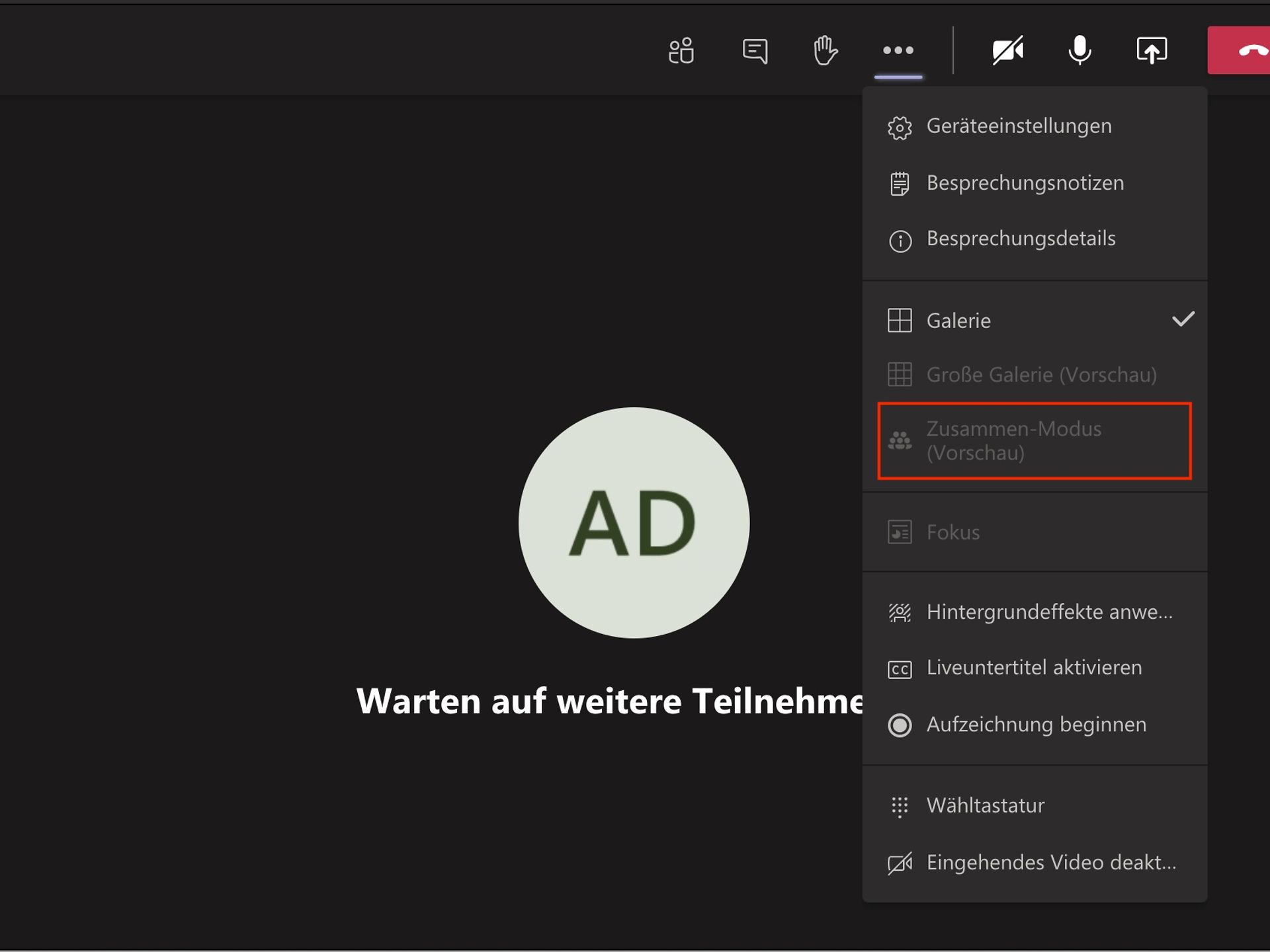This screenshot has height=952, width=1270.
Task: Switch to Große Galerie view
Action: click(x=1042, y=374)
